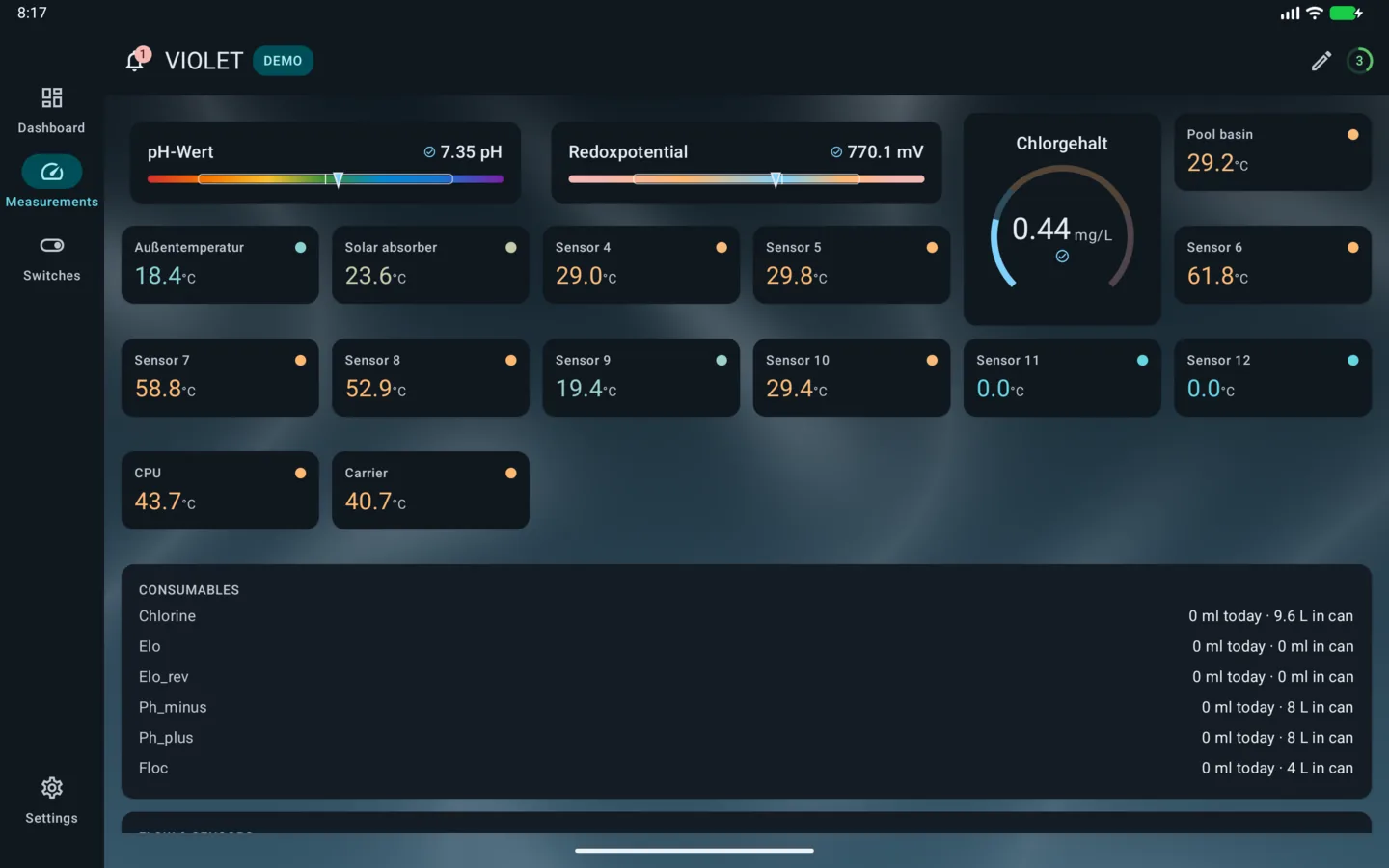Screen dimensions: 1389x868
Task: Click the status dot on Außentemperatur card
Action: (x=300, y=248)
